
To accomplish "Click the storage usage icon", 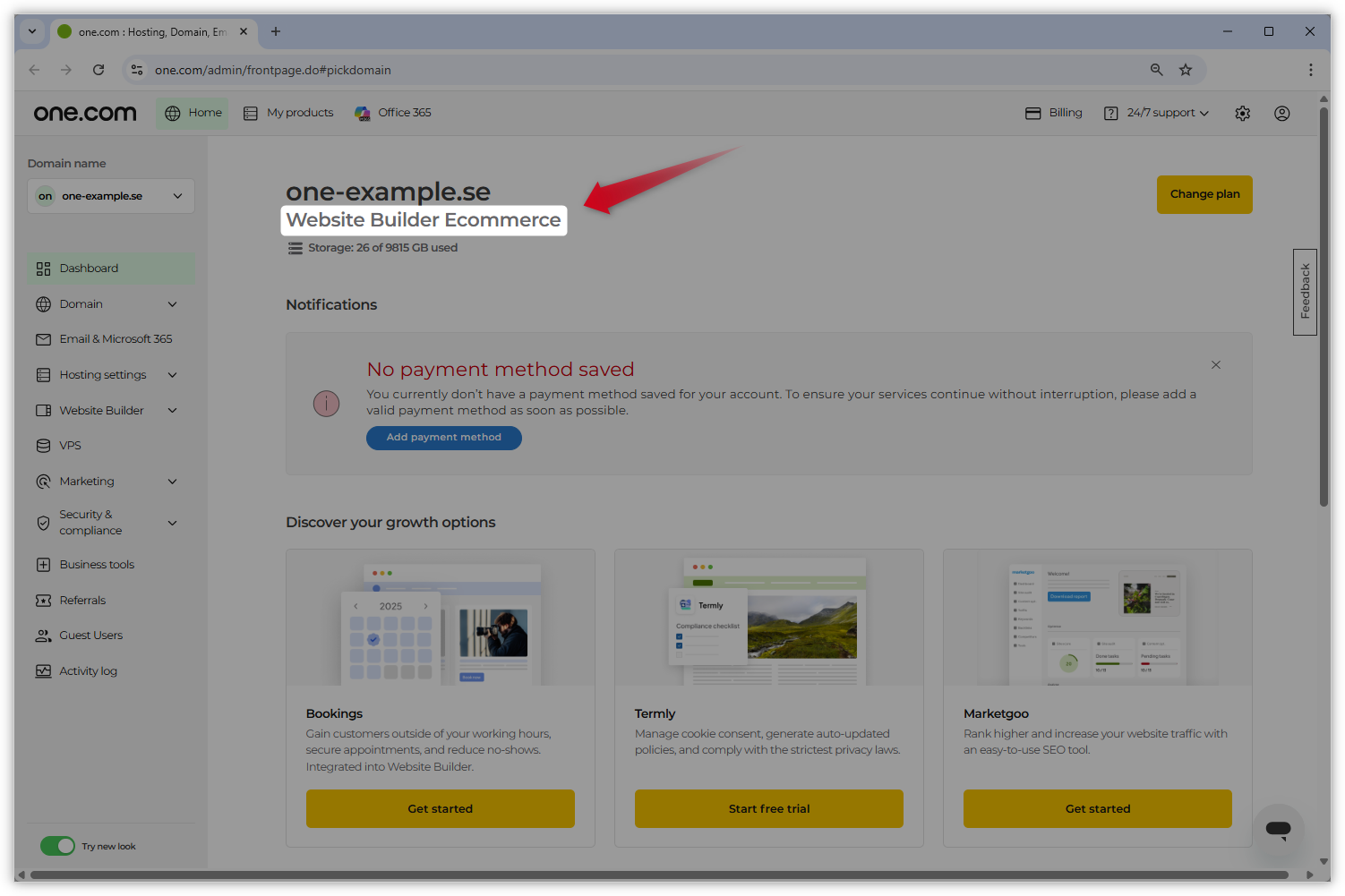I will 295,248.
